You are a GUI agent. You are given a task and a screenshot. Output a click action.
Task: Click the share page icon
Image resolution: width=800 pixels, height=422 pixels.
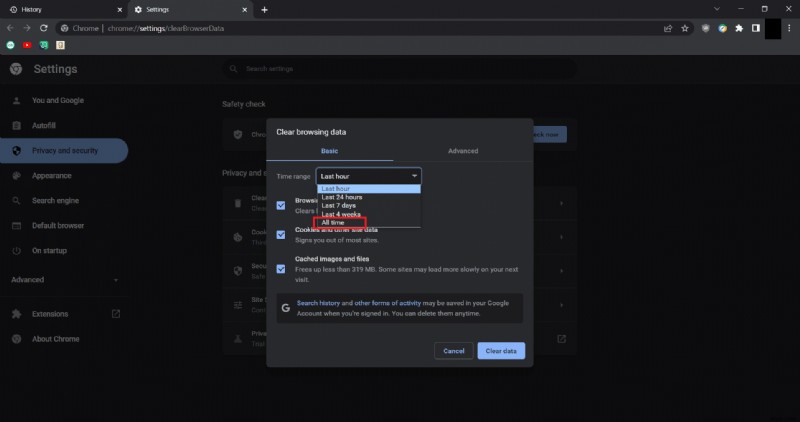click(667, 28)
